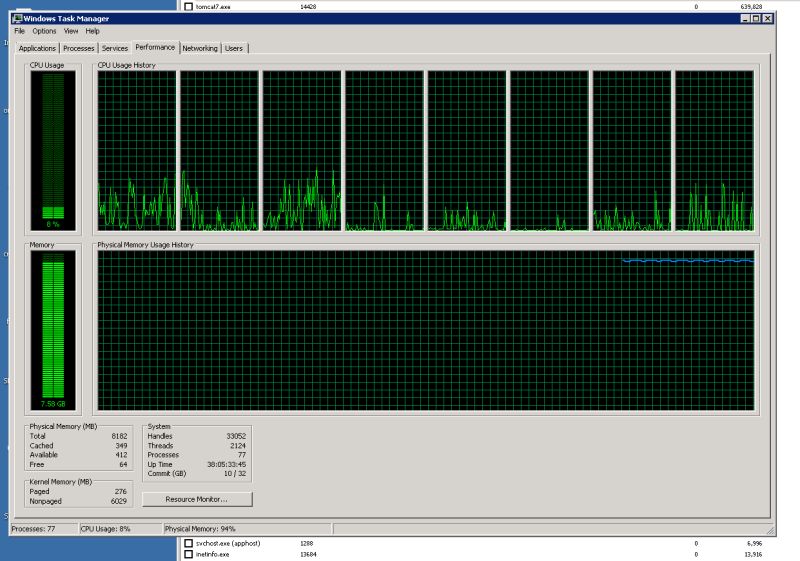Image resolution: width=800 pixels, height=561 pixels.
Task: Tick the inetinfo.exe checkbox in background list
Action: (x=188, y=554)
